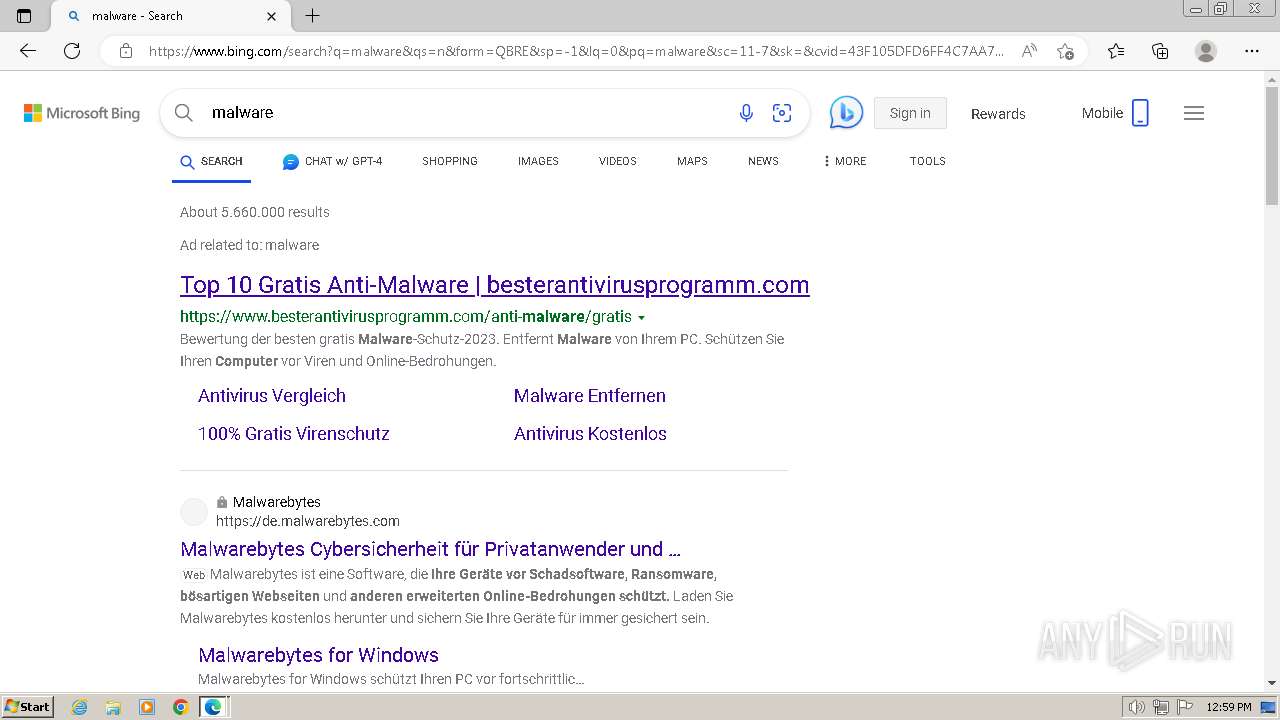Open the browser profile avatar
The width and height of the screenshot is (1280, 720).
click(1206, 51)
